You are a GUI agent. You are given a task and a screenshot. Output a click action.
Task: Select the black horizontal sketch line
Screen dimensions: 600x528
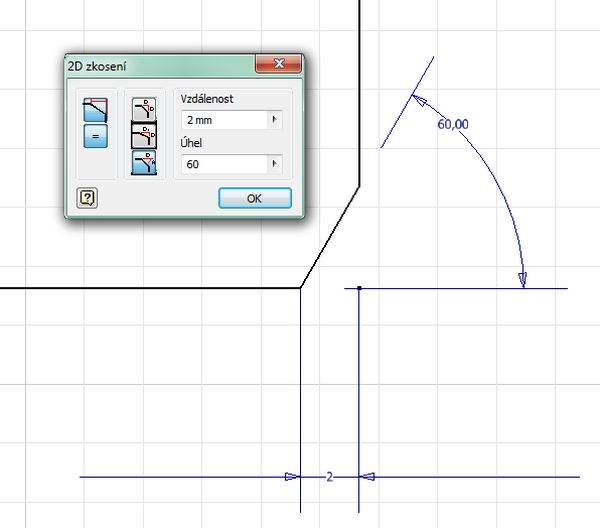pyautogui.click(x=150, y=288)
